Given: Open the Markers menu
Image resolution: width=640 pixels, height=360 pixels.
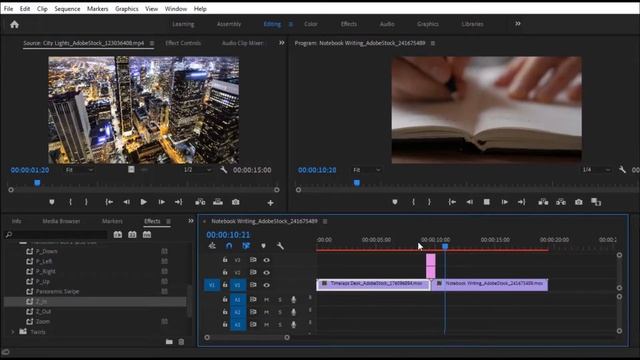Looking at the screenshot, I should pyautogui.click(x=98, y=9).
